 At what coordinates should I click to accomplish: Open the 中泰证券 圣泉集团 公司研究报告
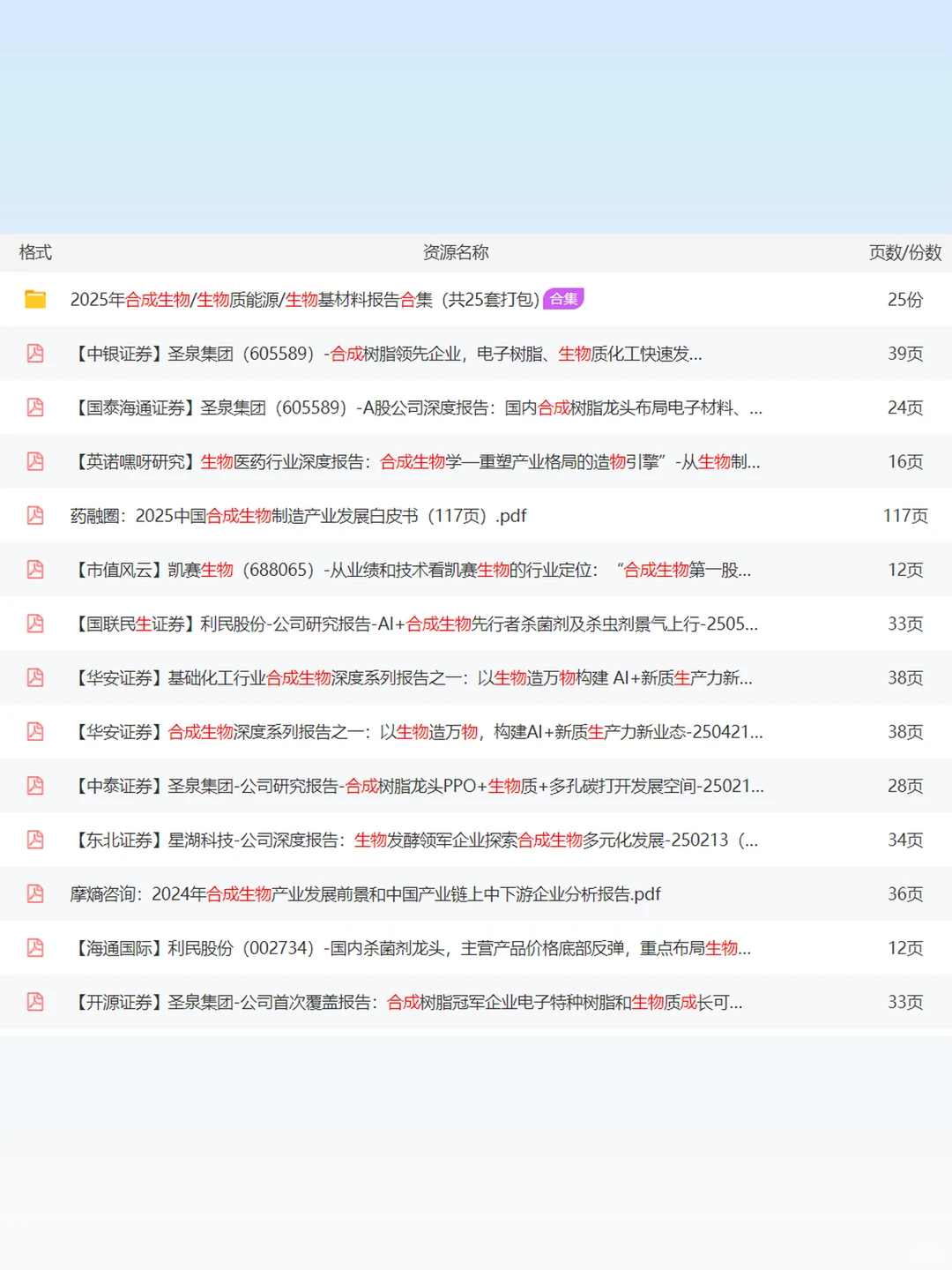click(x=417, y=785)
